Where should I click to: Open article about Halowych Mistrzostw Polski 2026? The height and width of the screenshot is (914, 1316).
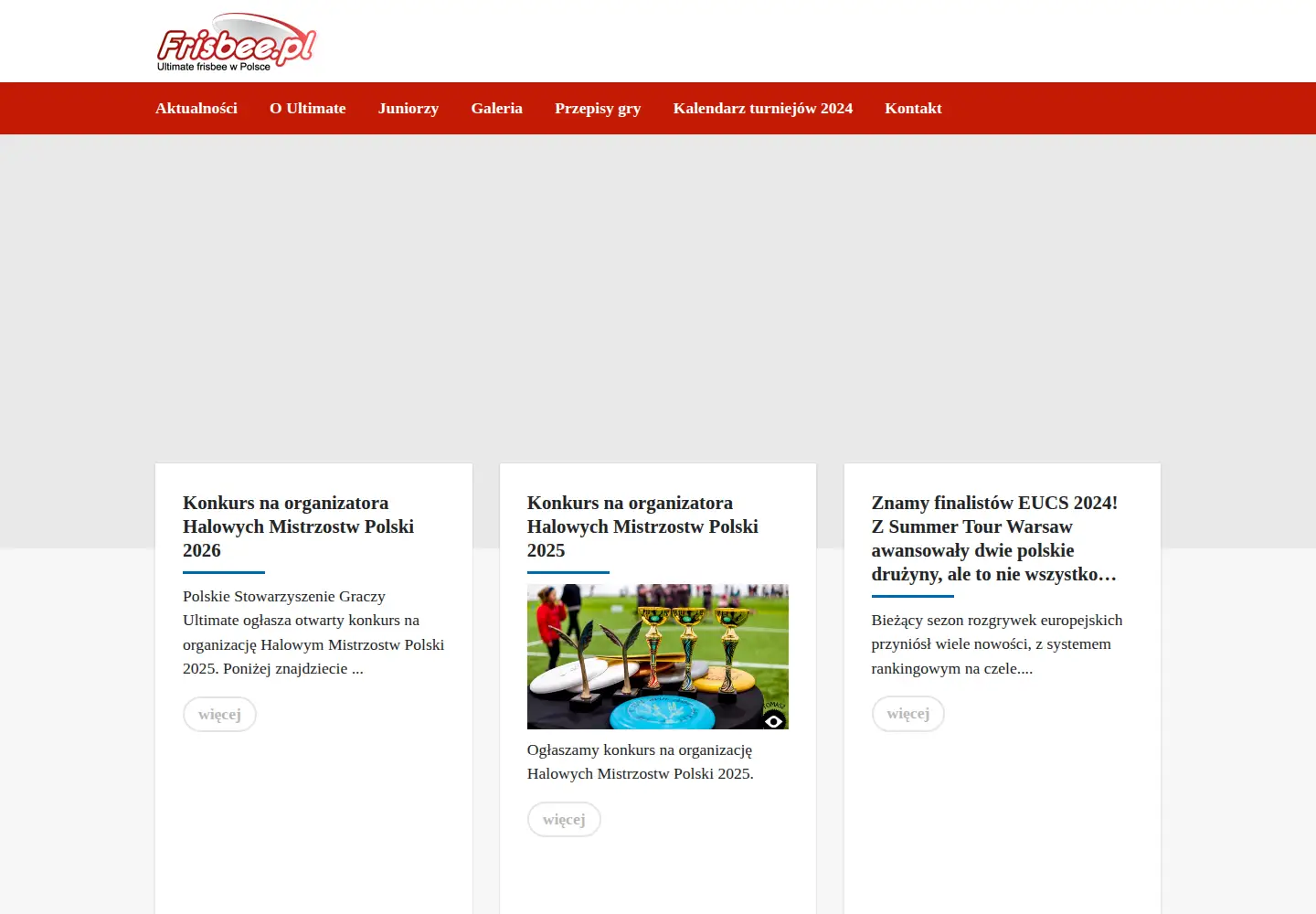(x=299, y=526)
